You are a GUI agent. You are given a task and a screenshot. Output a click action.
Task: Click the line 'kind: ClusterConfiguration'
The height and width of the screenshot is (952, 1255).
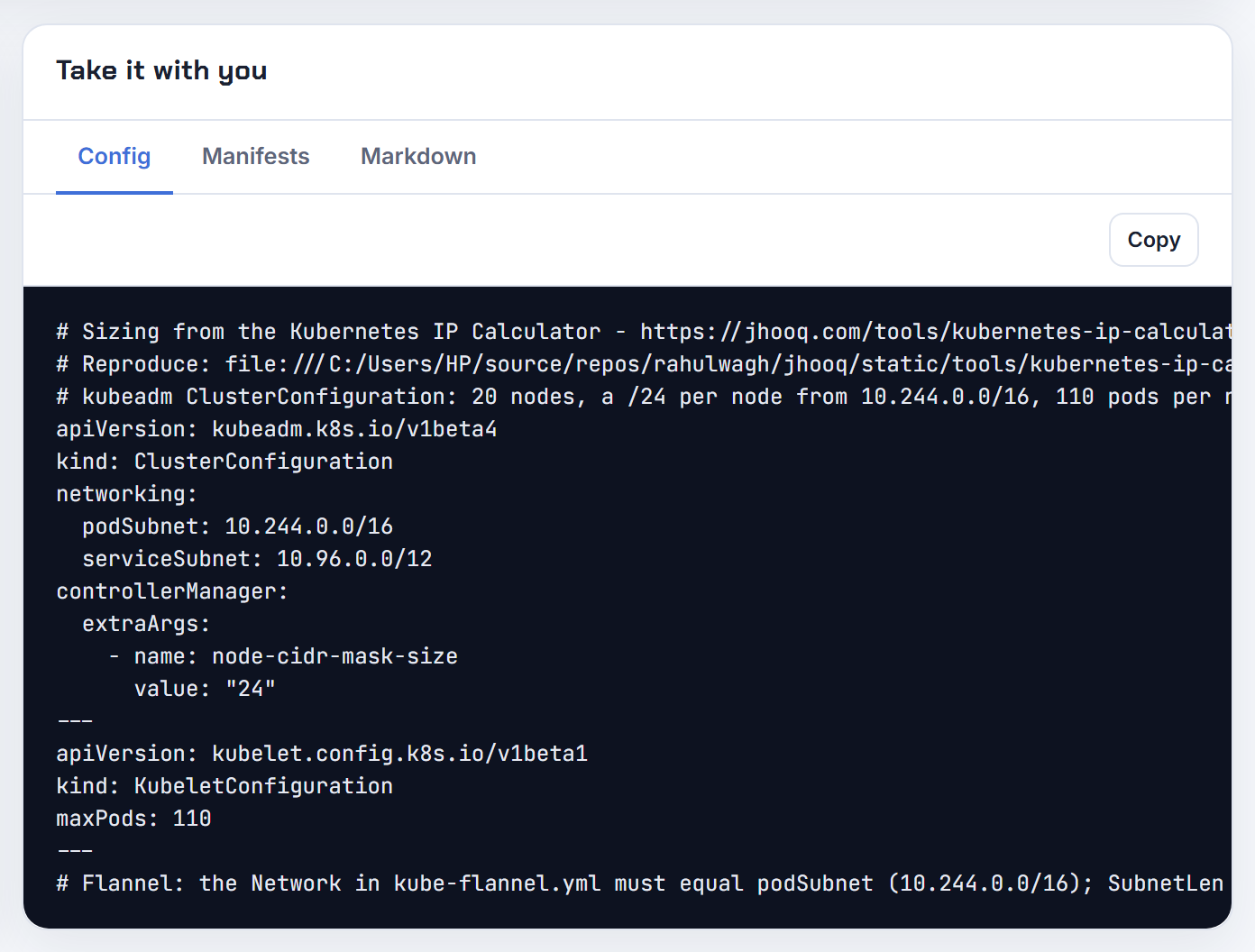pyautogui.click(x=224, y=462)
